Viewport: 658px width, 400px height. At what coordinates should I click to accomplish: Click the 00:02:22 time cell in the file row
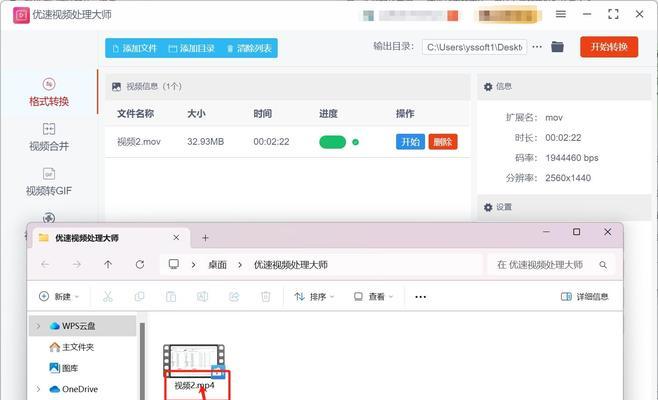click(x=271, y=142)
